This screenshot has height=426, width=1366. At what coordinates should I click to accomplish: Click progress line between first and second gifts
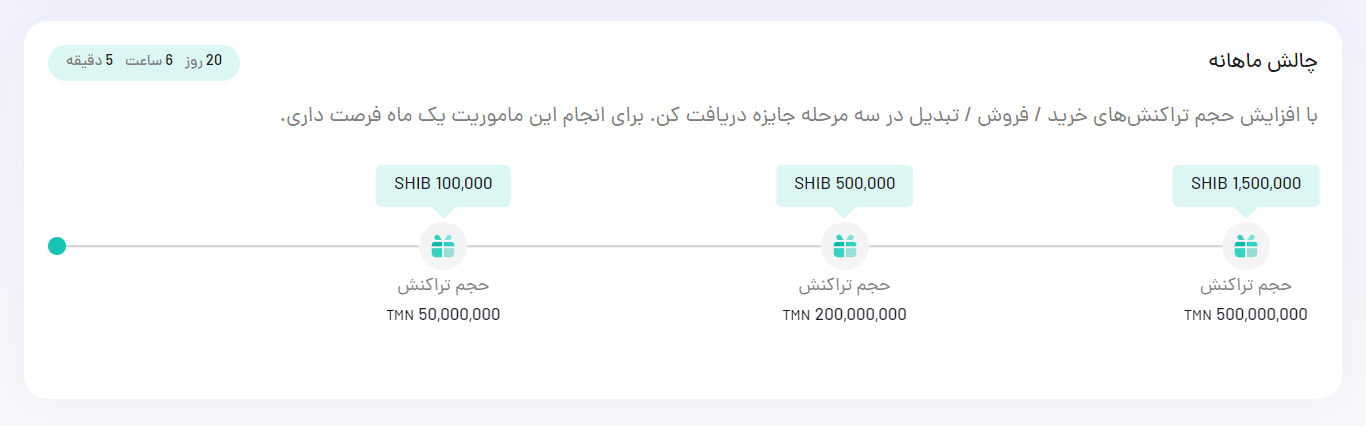(644, 246)
